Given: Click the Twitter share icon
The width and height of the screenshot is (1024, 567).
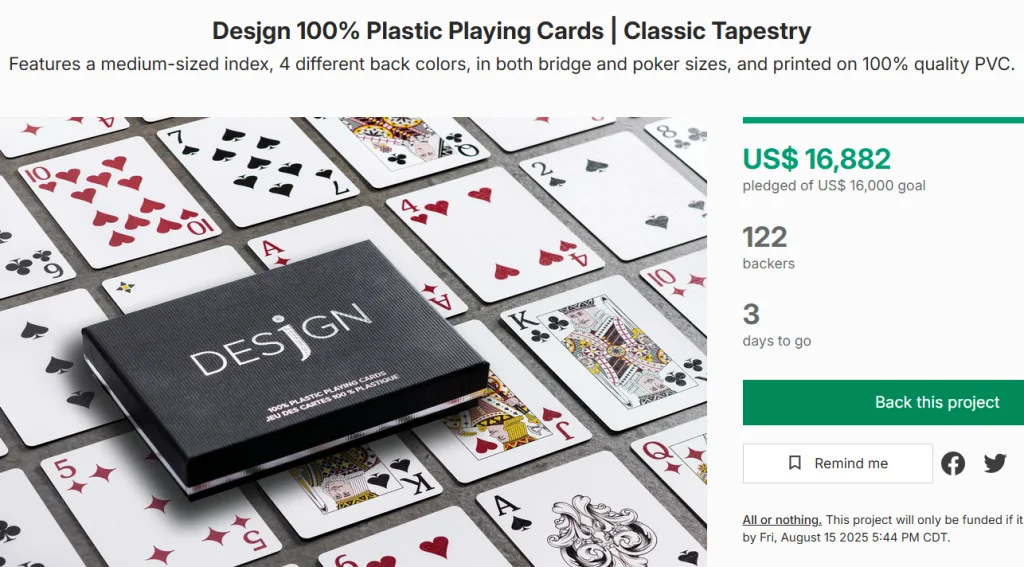Looking at the screenshot, I should click(x=995, y=463).
